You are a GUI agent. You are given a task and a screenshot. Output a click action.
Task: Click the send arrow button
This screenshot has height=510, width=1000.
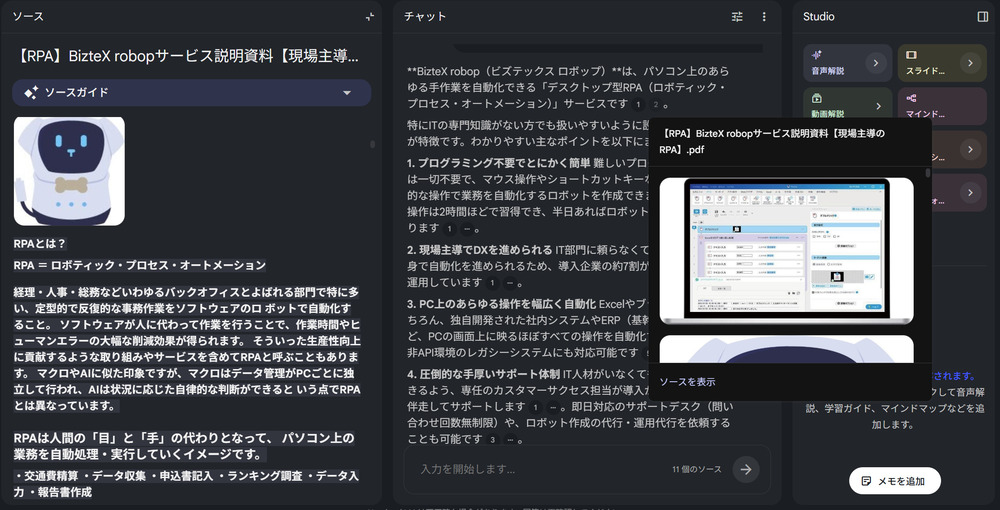click(x=746, y=469)
